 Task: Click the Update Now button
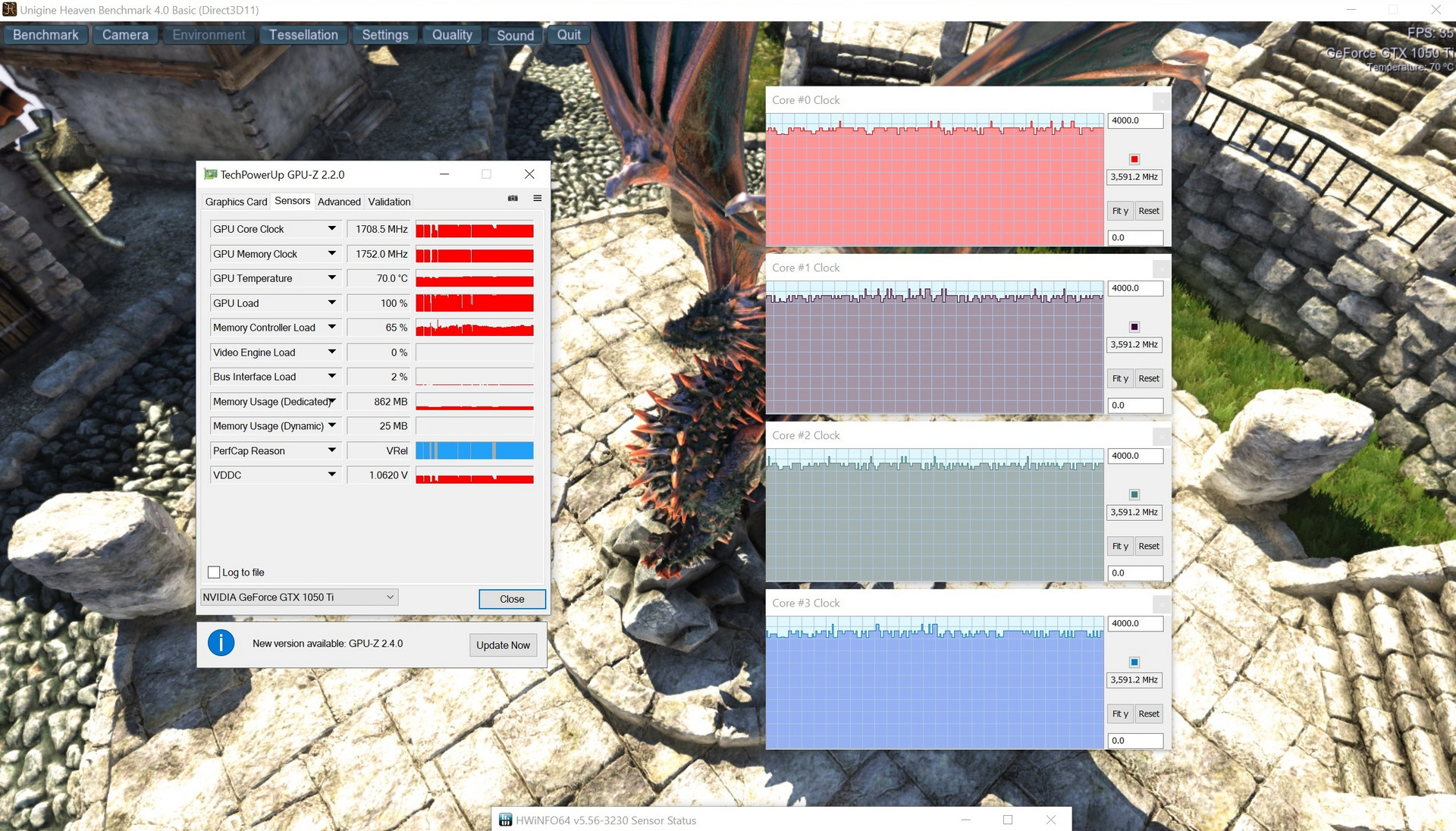[x=503, y=645]
